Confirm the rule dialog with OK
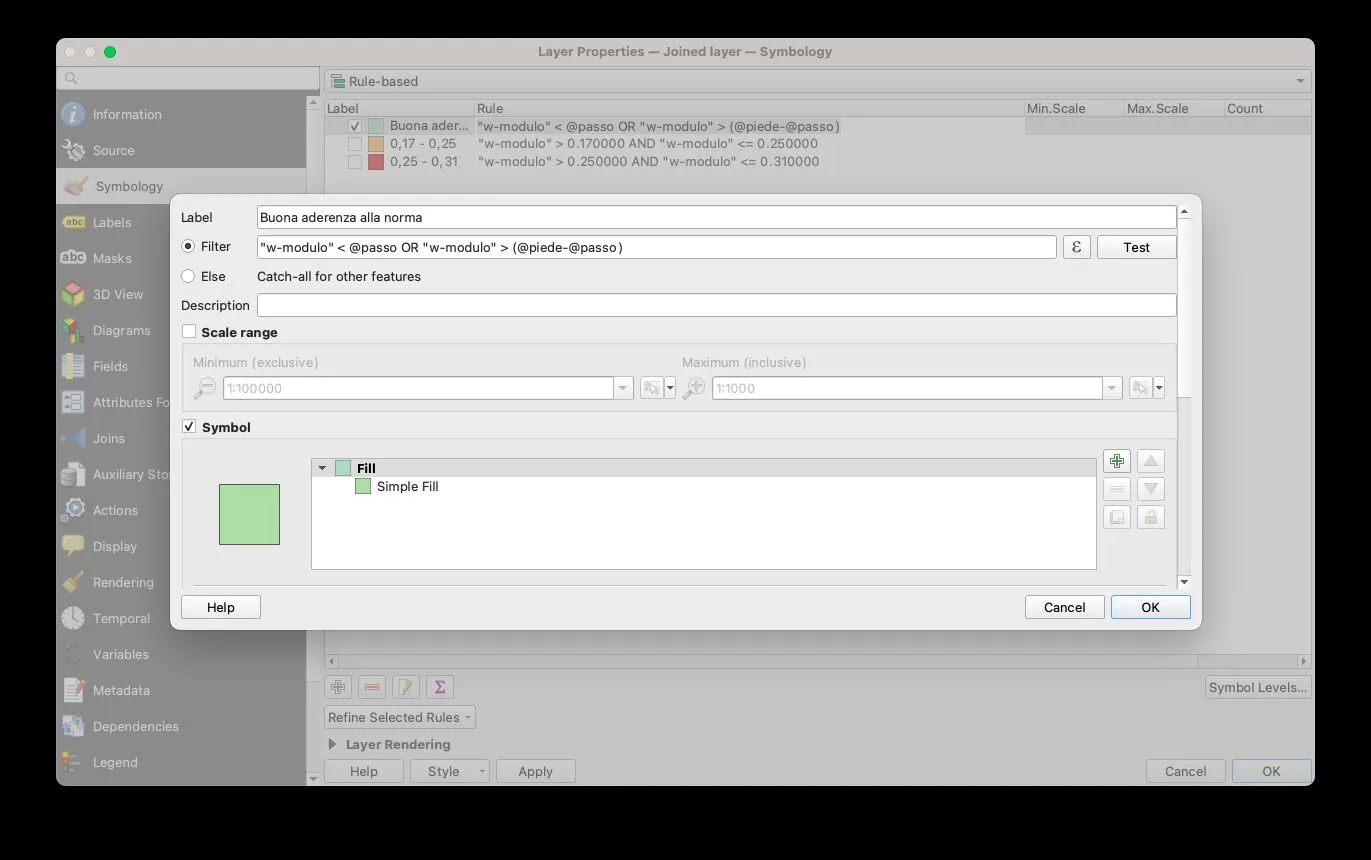The image size is (1371, 860). coord(1150,607)
